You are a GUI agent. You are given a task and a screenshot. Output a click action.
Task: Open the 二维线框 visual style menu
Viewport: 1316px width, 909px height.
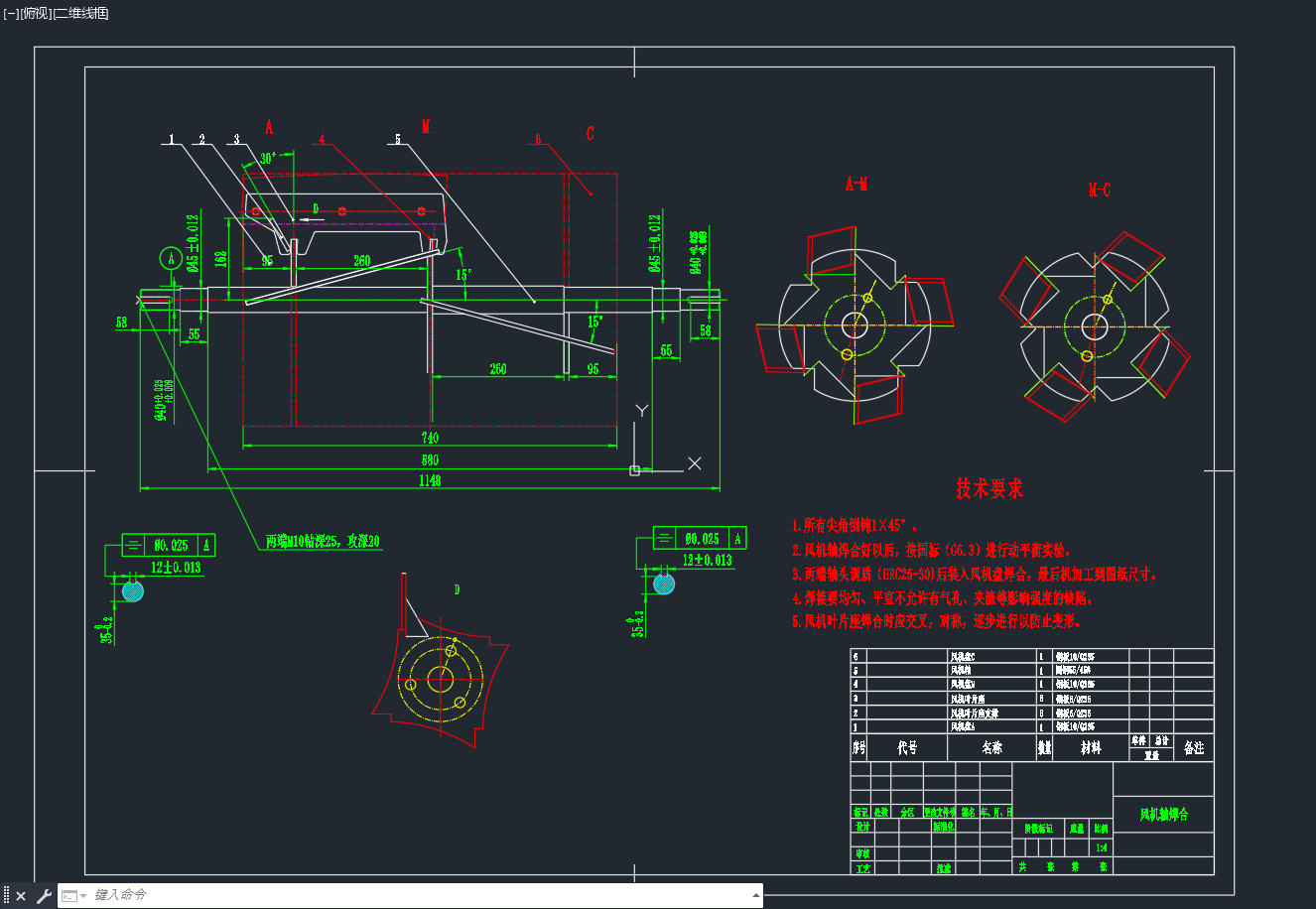pyautogui.click(x=81, y=13)
